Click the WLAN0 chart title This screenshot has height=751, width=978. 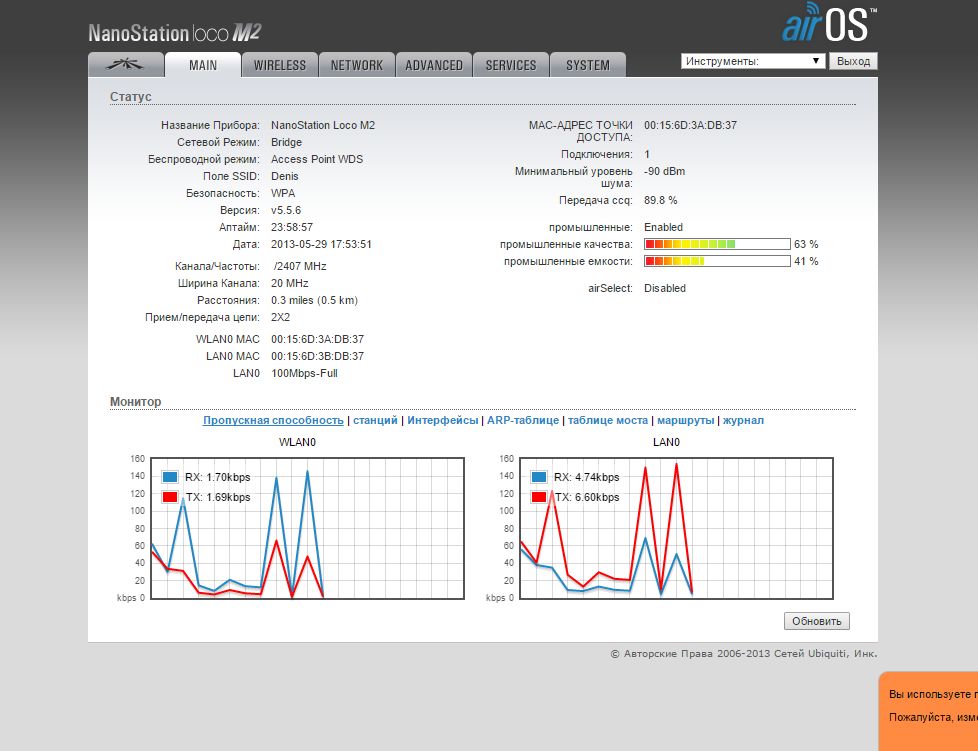[297, 442]
